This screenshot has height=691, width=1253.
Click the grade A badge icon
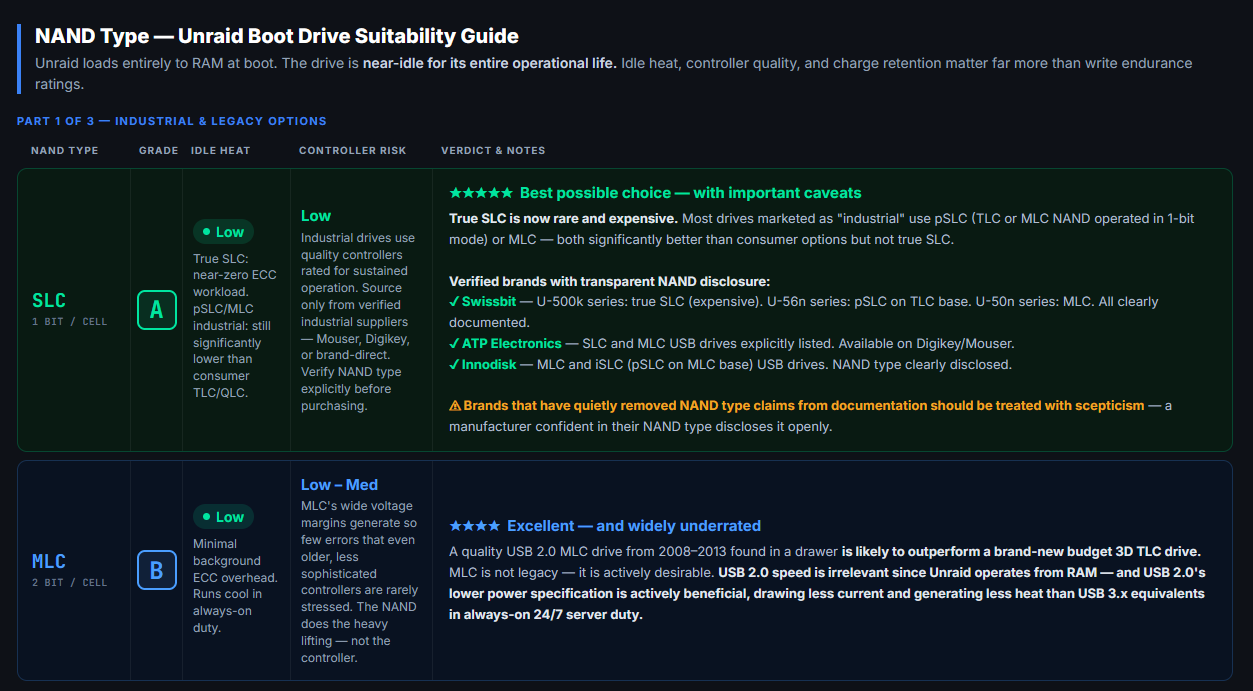pos(156,310)
